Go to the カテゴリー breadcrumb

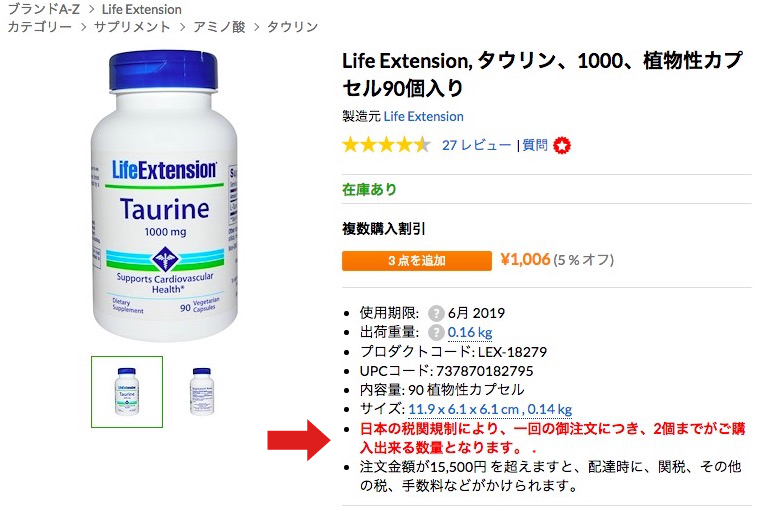40,27
